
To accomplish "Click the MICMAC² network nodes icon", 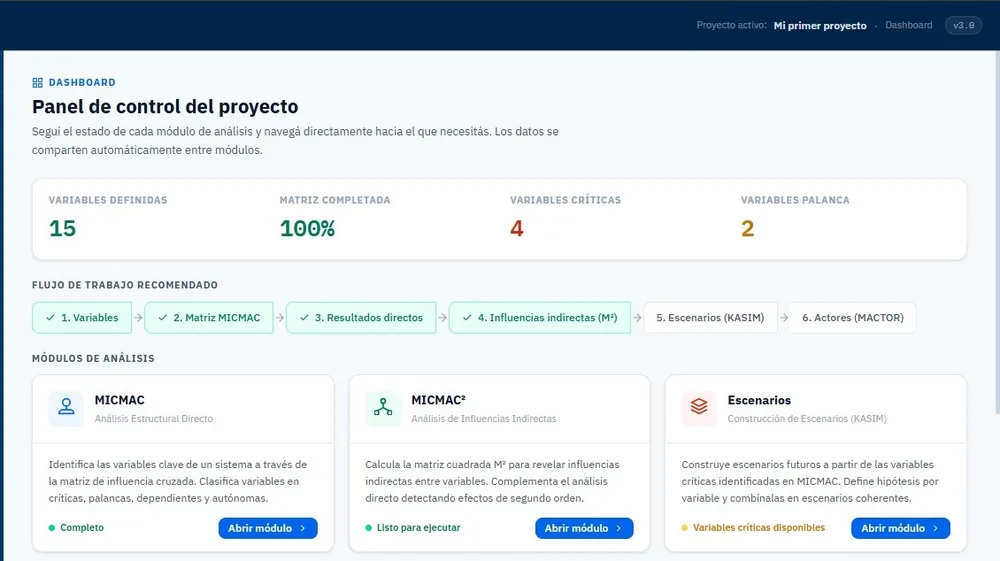I will (383, 407).
